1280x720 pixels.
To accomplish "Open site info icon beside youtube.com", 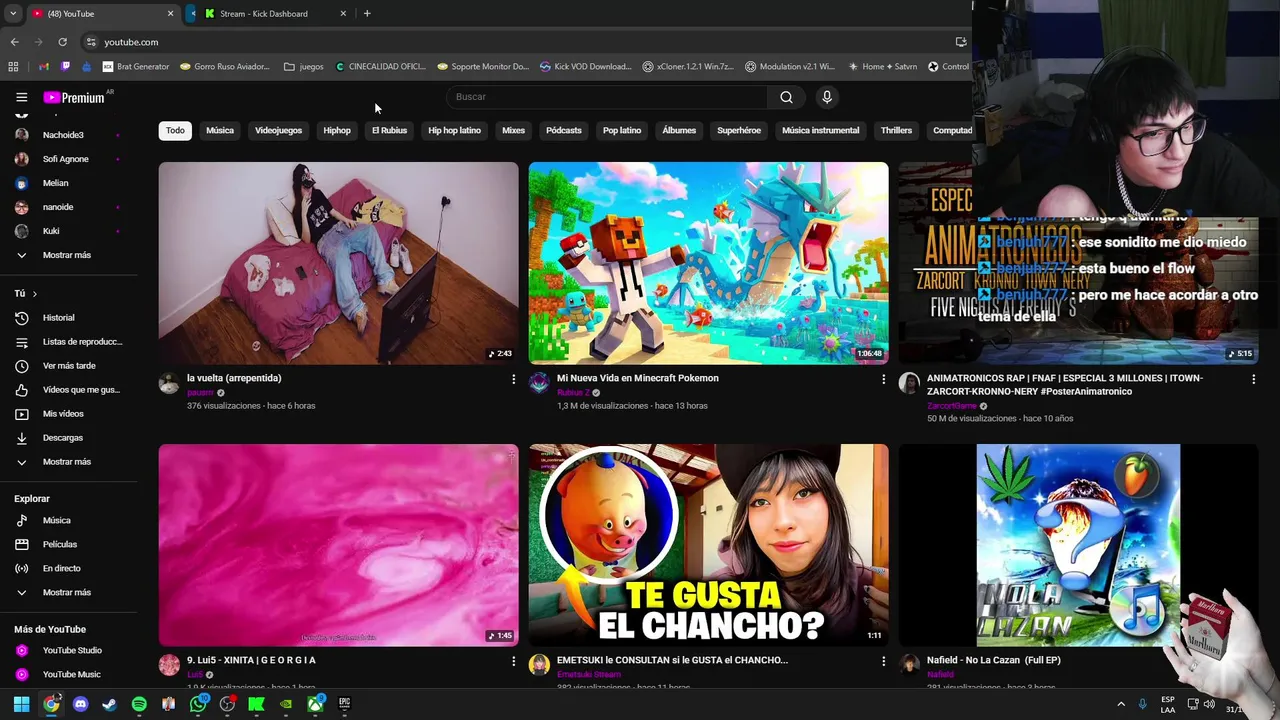I will [91, 42].
